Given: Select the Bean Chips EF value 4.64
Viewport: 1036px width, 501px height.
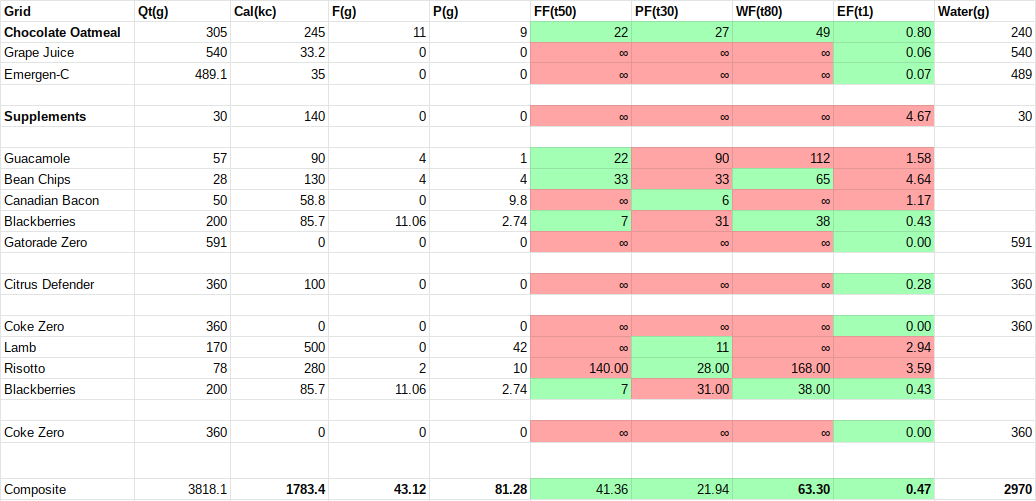Looking at the screenshot, I should 917,179.
